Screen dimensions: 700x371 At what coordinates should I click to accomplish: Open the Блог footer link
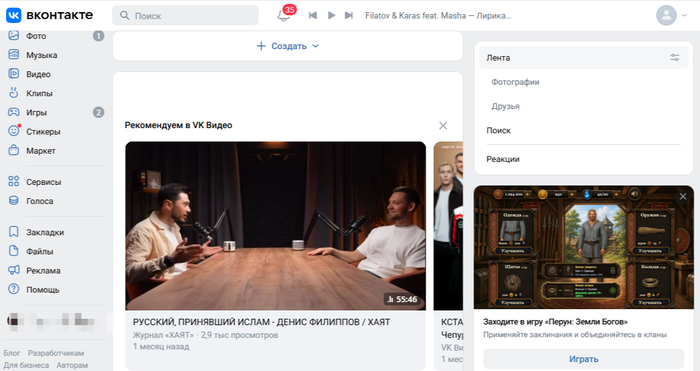coord(12,353)
